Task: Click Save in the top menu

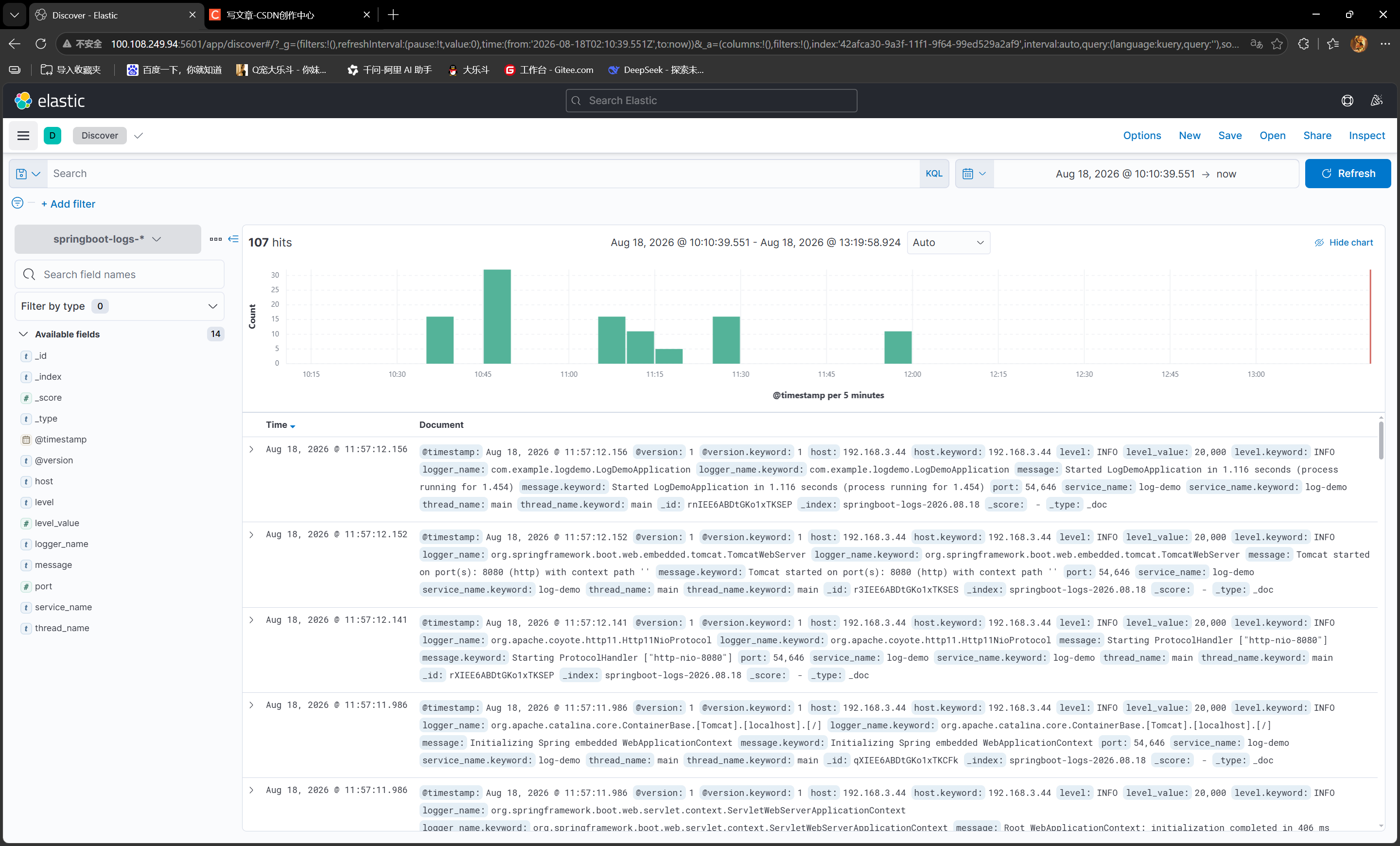Action: [1229, 135]
